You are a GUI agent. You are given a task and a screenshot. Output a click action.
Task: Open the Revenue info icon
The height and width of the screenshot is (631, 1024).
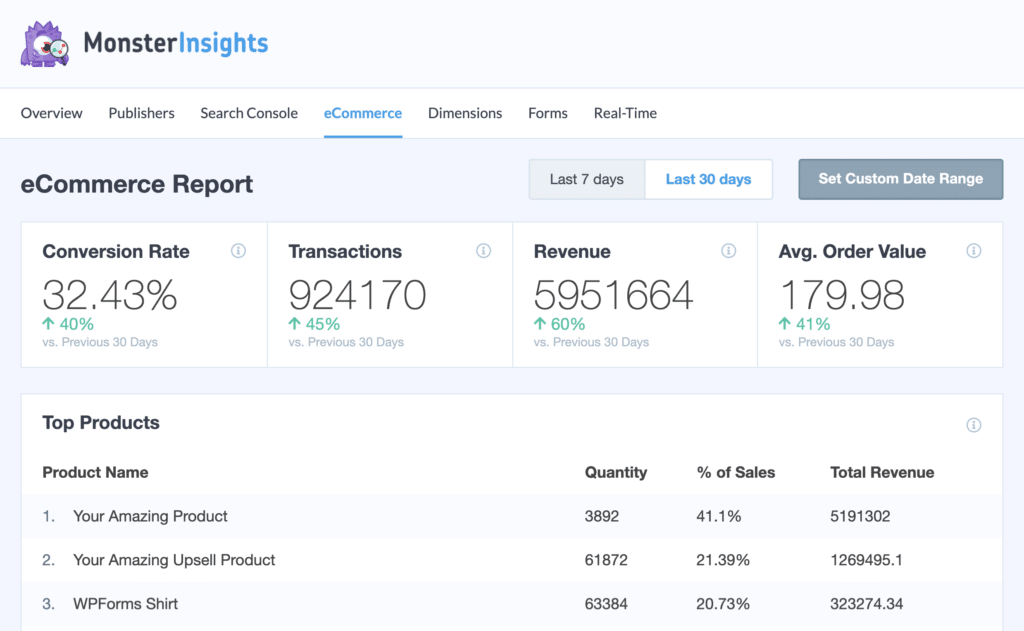pyautogui.click(x=728, y=251)
